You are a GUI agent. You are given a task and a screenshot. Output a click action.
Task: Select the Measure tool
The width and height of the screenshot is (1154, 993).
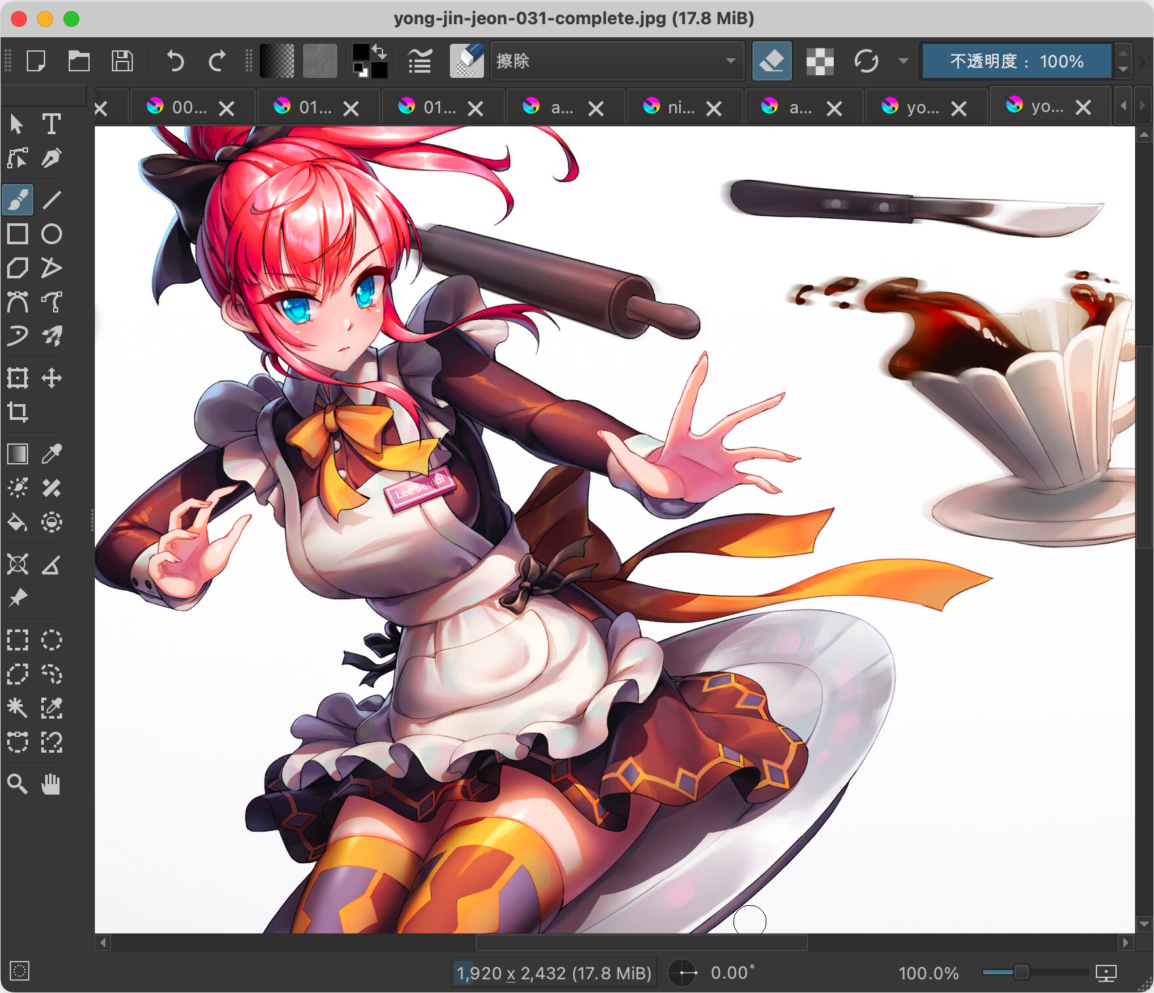point(51,565)
